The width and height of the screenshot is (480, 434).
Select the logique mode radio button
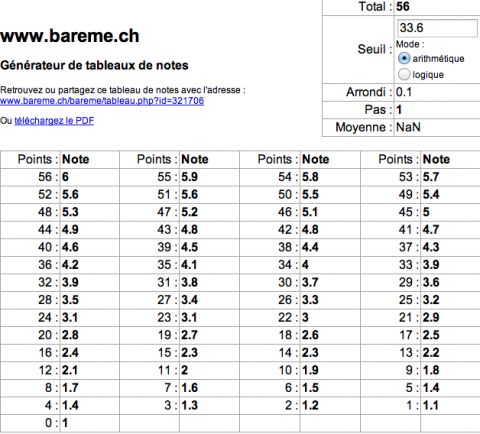[x=404, y=74]
